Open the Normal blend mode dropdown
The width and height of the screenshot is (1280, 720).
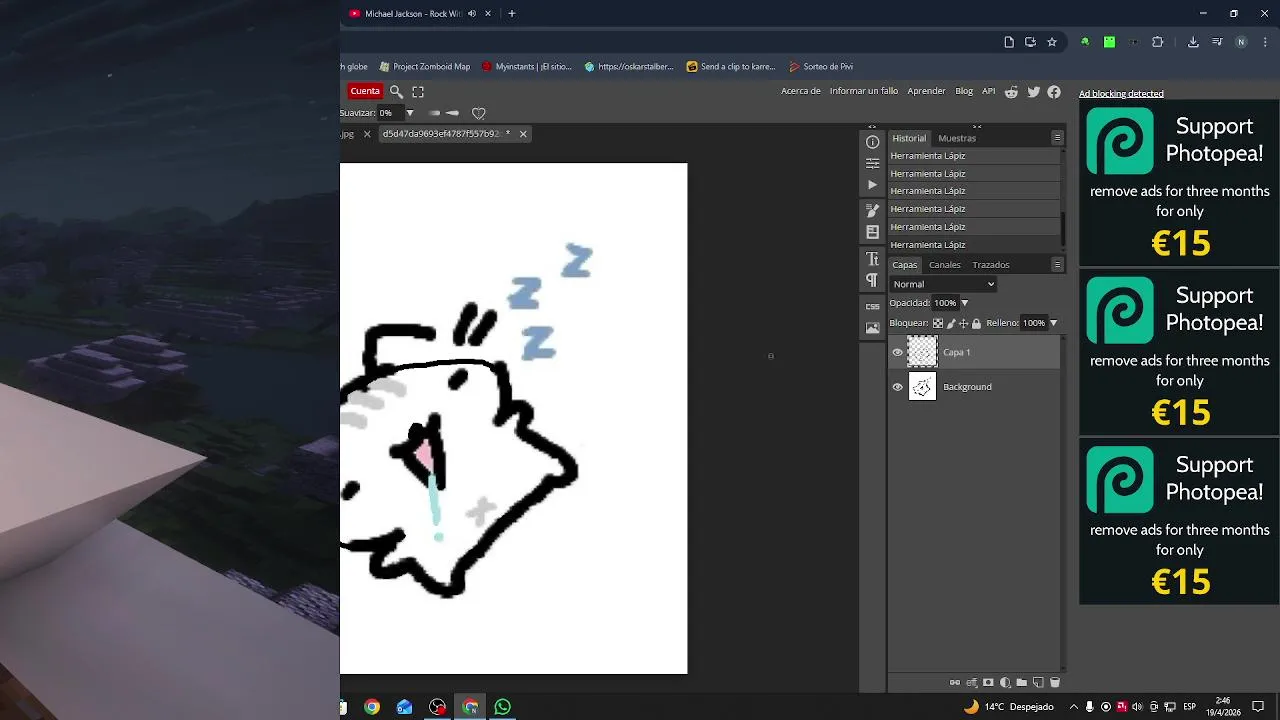(x=944, y=284)
